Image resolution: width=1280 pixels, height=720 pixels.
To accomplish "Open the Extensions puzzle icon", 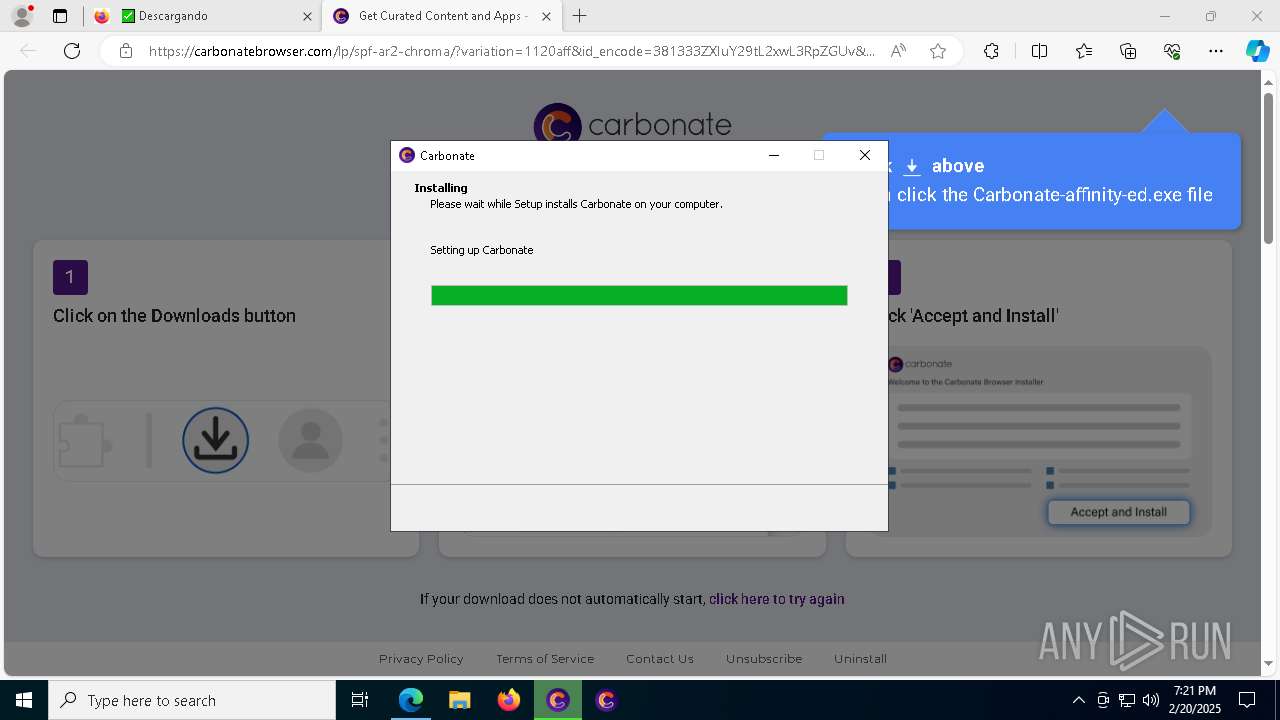I will coord(991,51).
